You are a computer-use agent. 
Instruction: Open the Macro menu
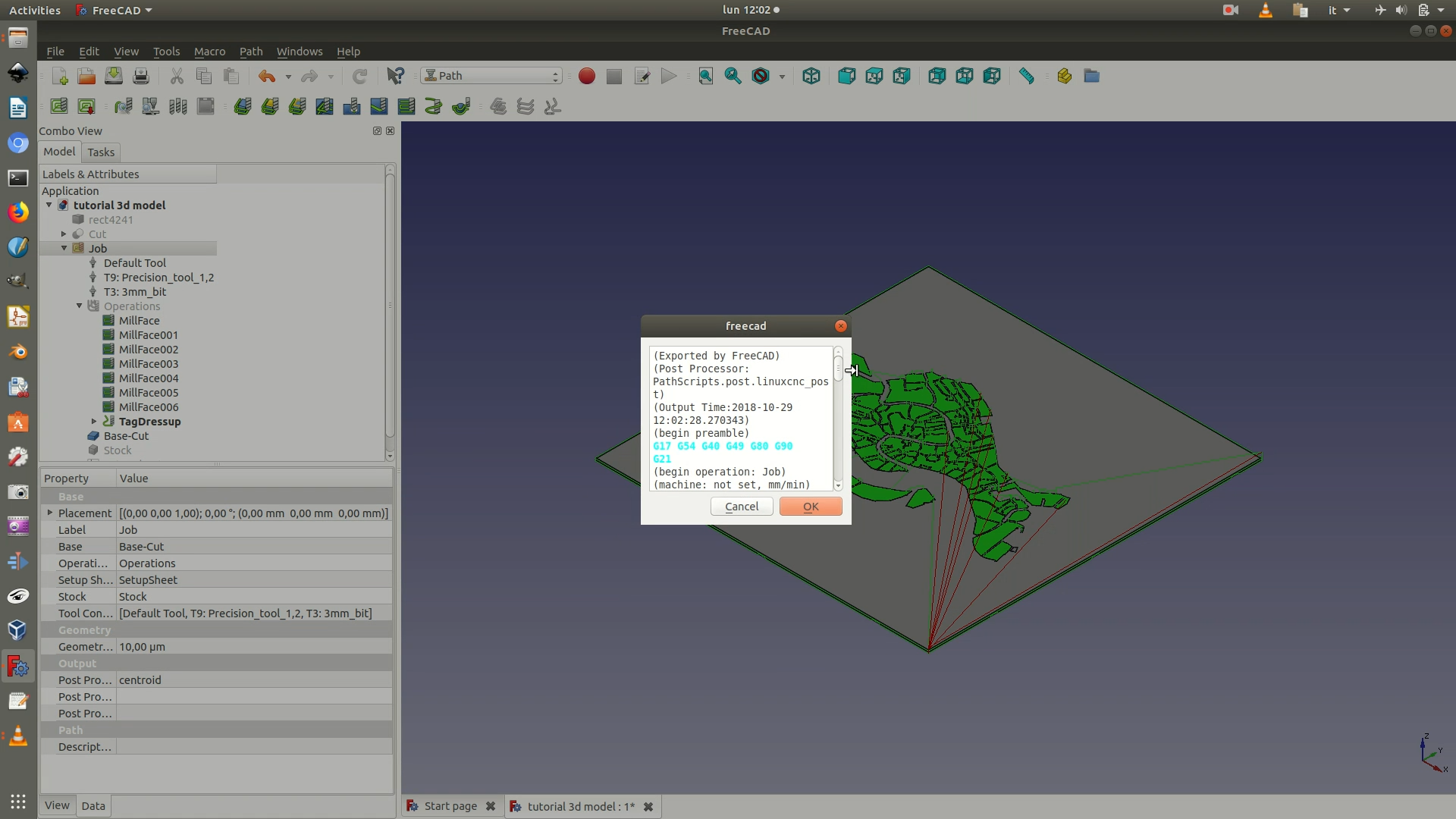(209, 52)
